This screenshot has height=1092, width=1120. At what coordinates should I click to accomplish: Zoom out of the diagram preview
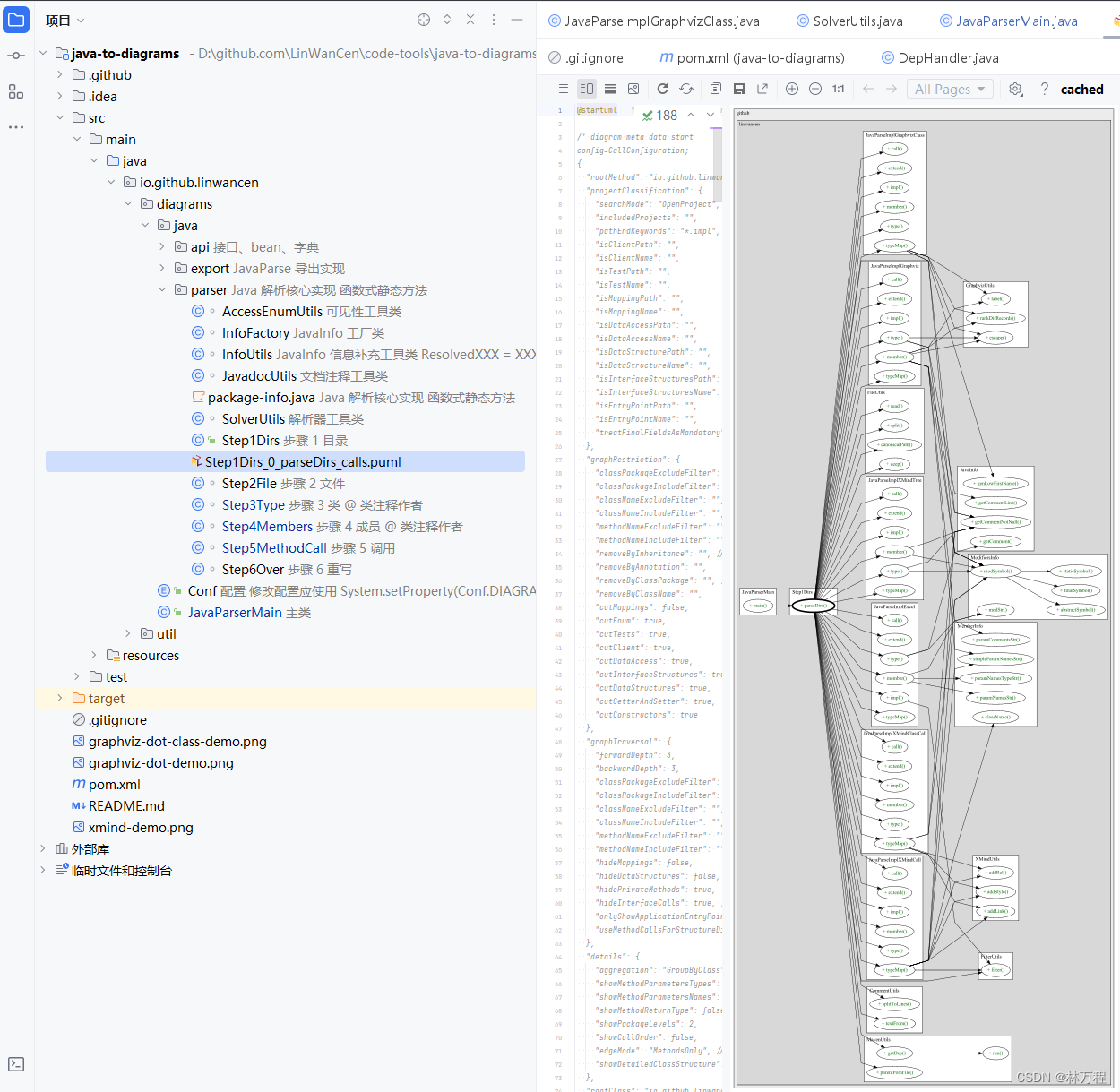coord(815,89)
